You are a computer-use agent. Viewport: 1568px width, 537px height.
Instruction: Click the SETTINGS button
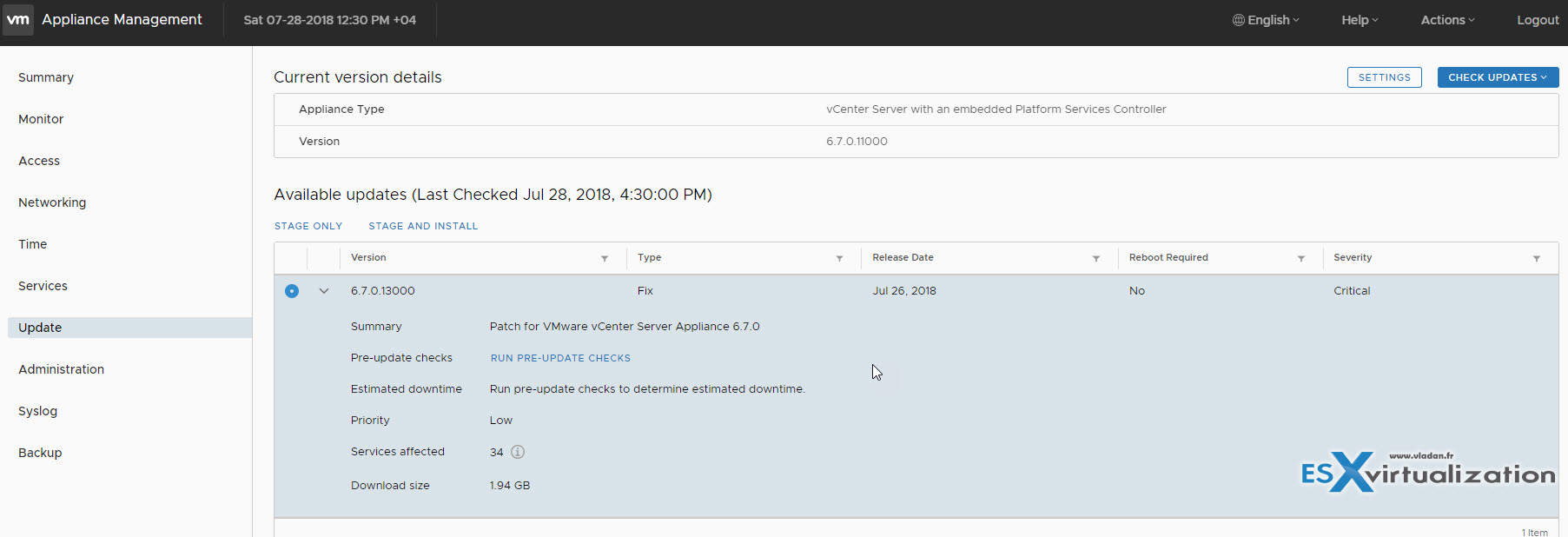coord(1385,77)
